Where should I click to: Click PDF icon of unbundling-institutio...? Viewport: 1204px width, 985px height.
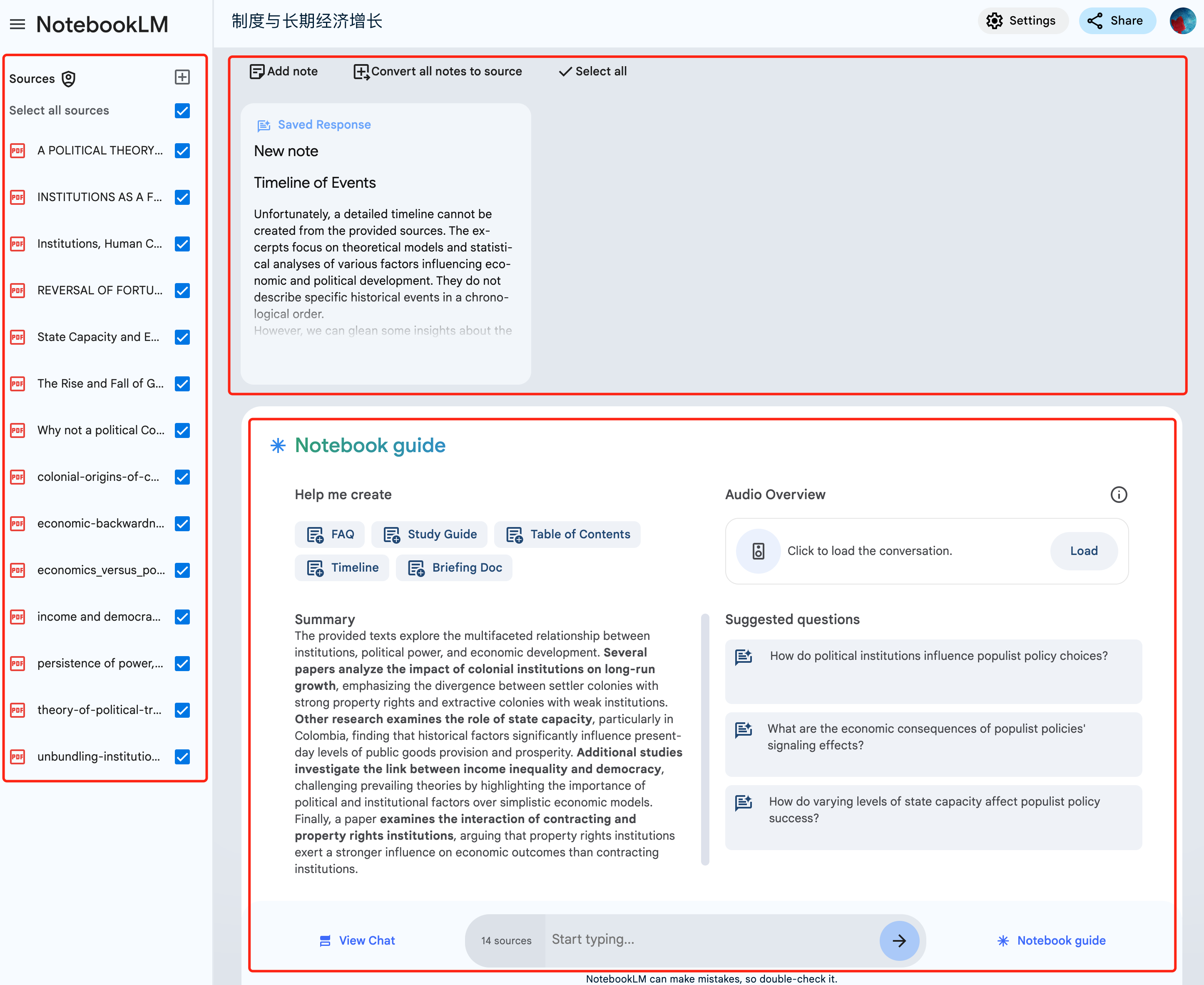[17, 757]
